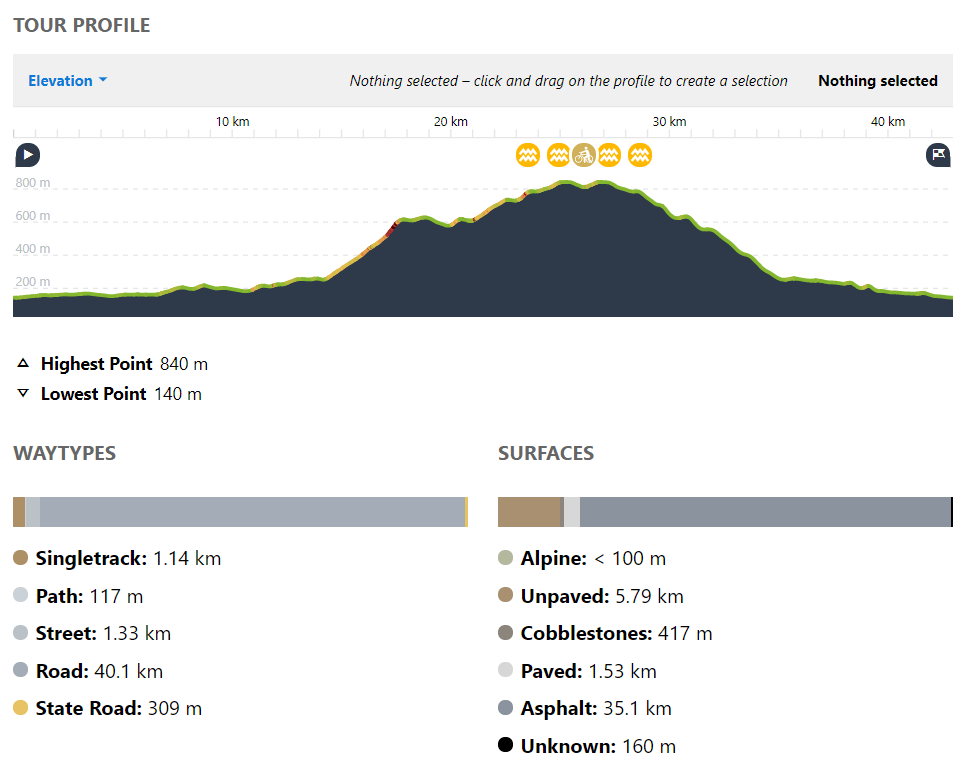Viewport: 956px width, 763px height.
Task: Click the Singletrack legend color dot
Action: [21, 558]
